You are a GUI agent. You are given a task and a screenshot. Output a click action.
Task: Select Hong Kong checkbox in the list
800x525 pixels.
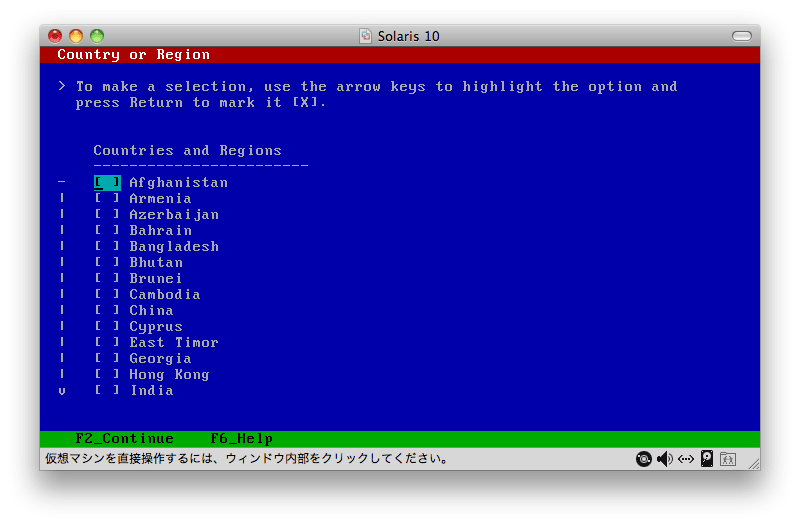tap(107, 375)
